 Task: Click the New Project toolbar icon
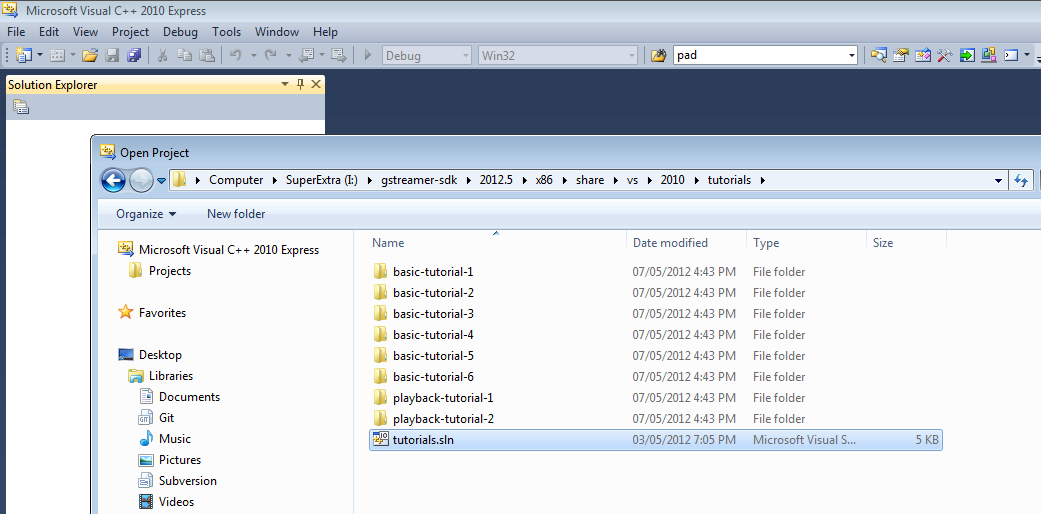(x=23, y=55)
